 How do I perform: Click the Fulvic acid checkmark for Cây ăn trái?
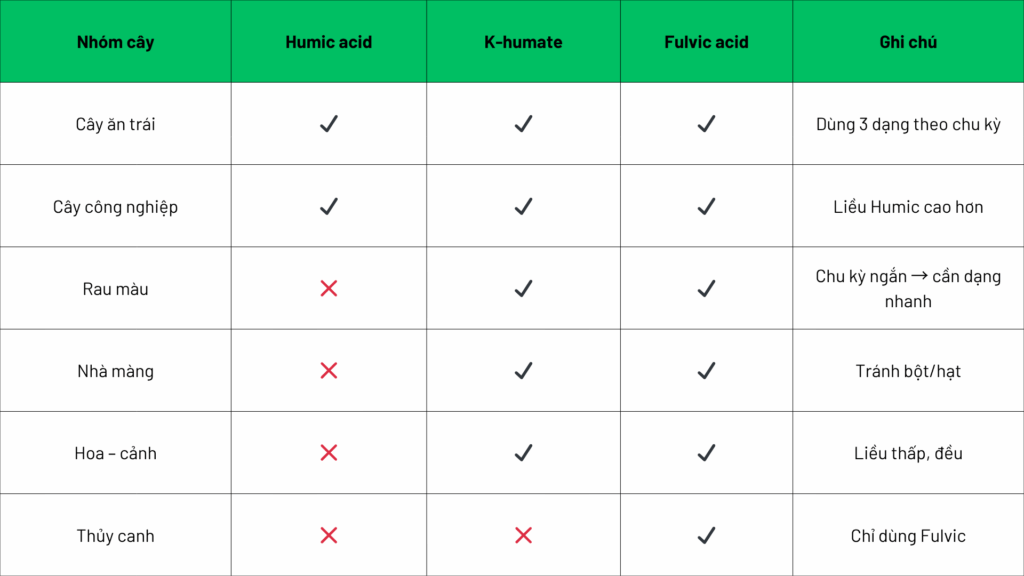706,124
